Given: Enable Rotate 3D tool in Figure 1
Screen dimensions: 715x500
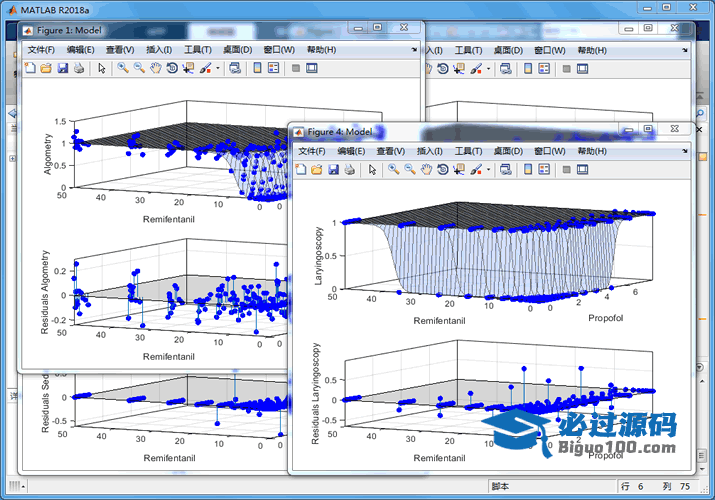Looking at the screenshot, I should 172,68.
